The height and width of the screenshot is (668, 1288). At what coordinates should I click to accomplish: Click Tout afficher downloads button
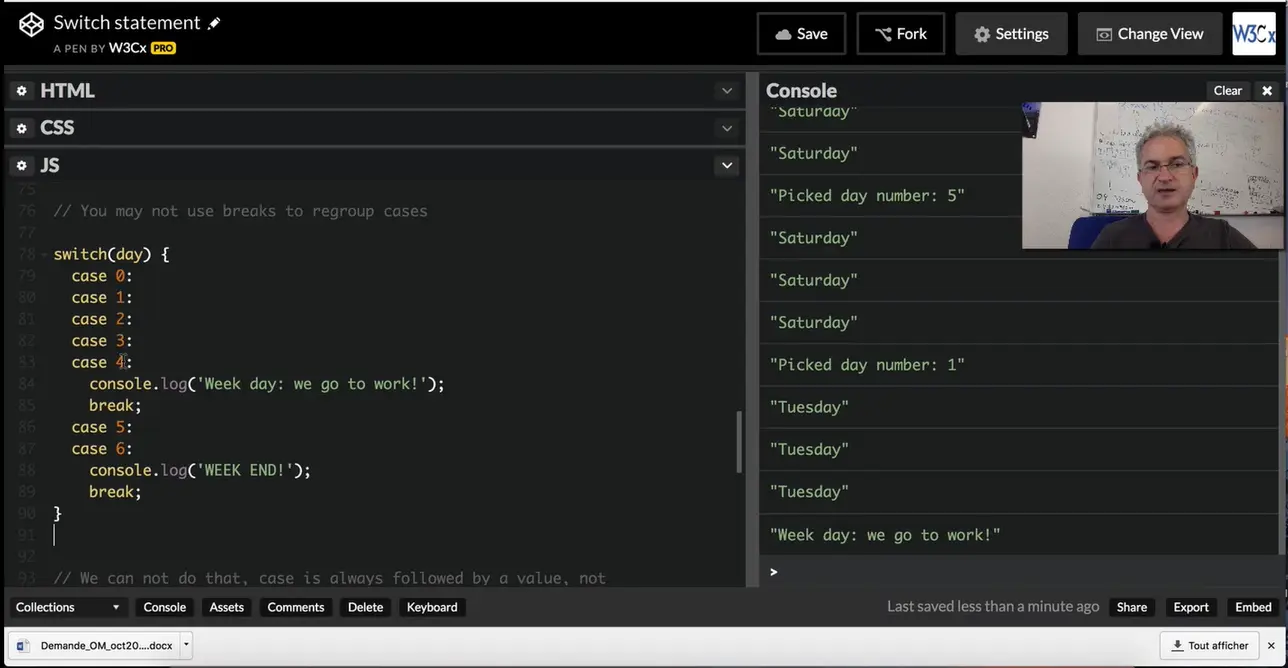(1210, 645)
